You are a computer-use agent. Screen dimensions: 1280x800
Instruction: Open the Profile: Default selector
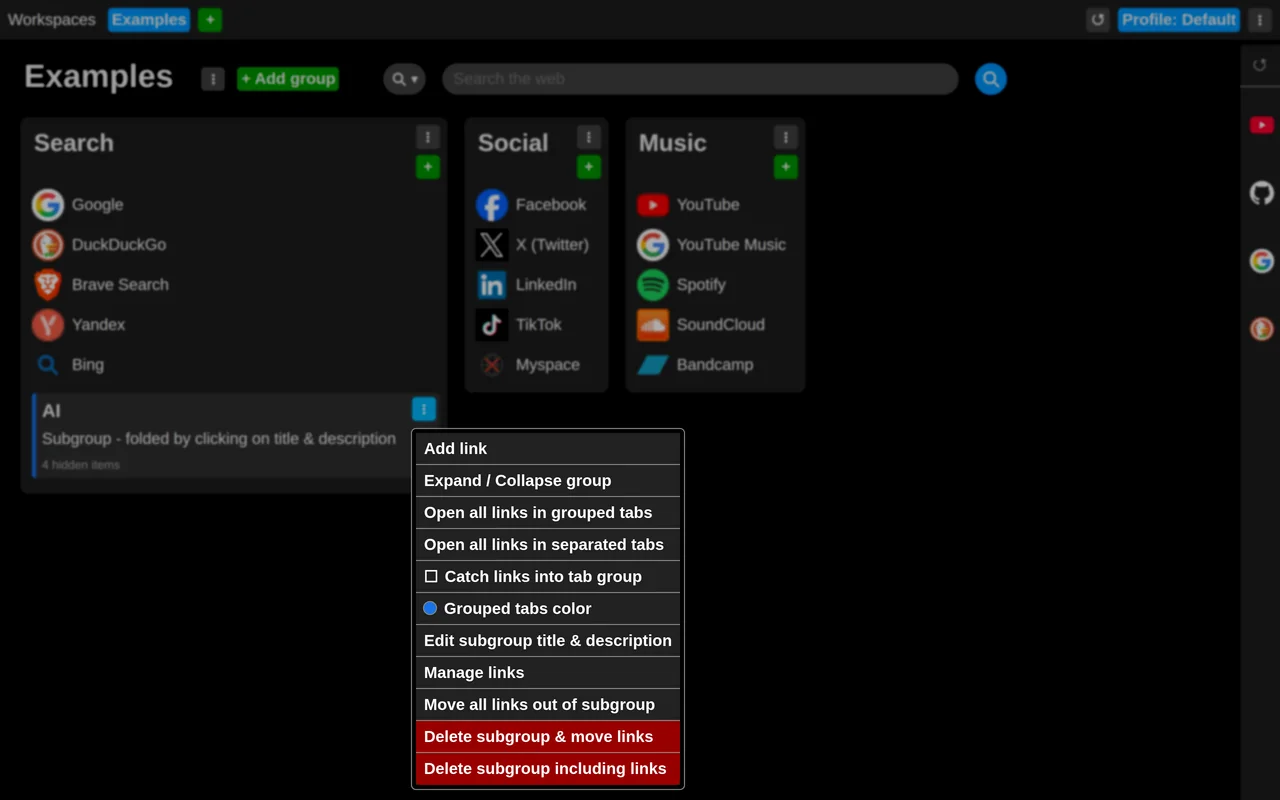click(1179, 20)
